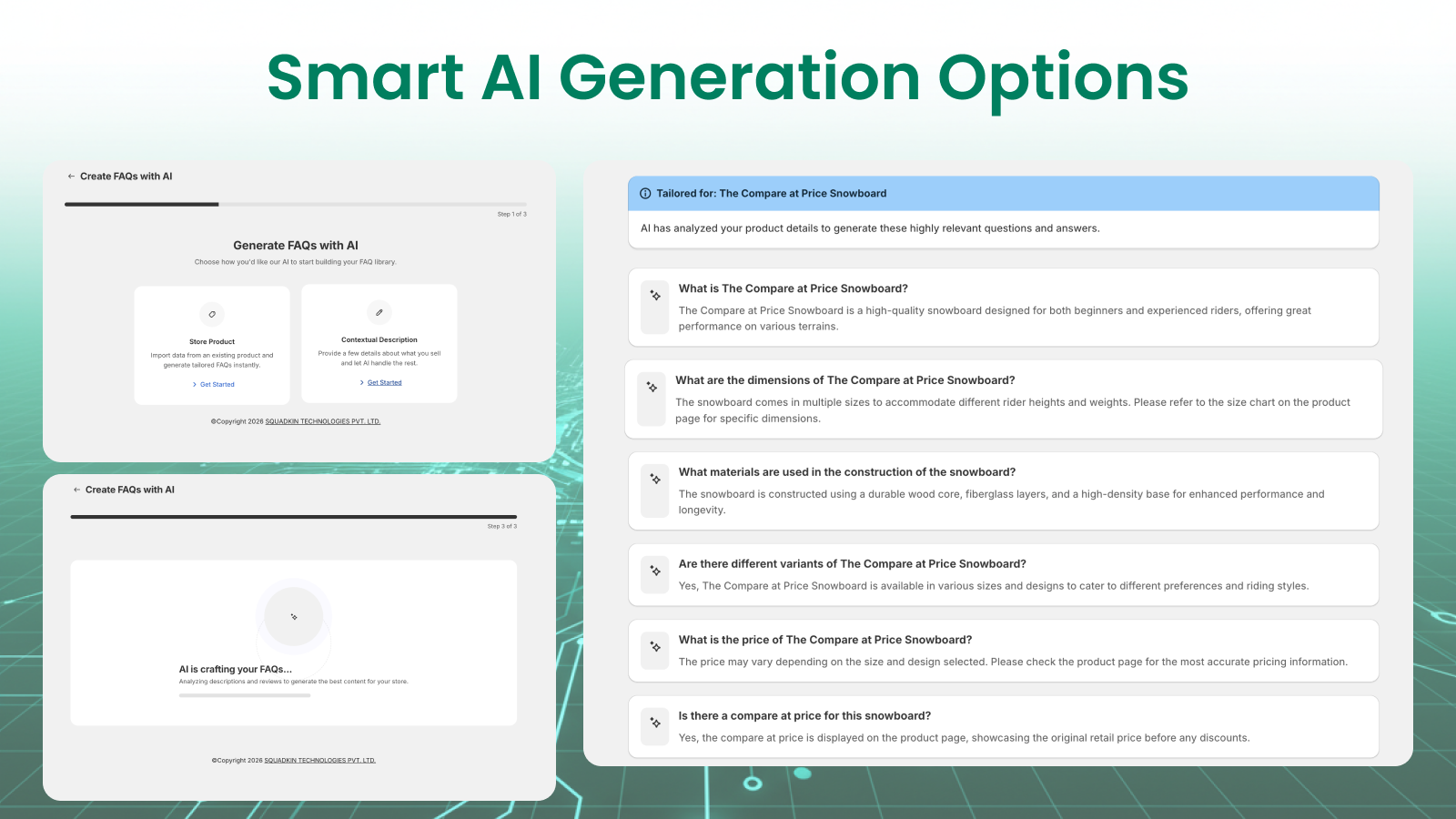This screenshot has width=1456, height=819.
Task: Click the Step 1 of 3 progress bar
Action: [293, 204]
